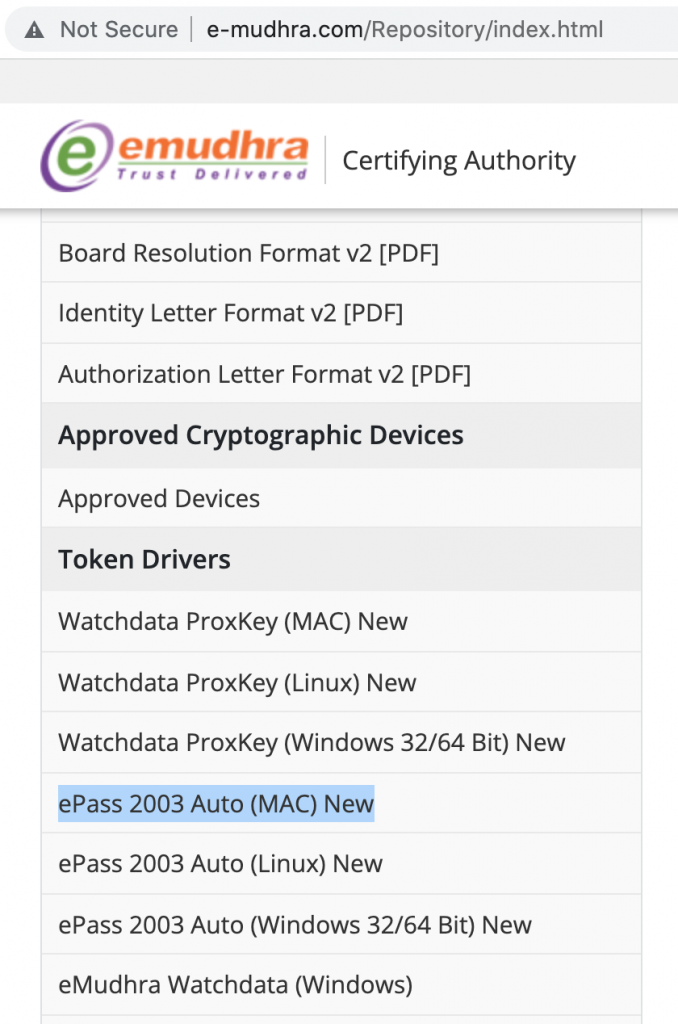Image resolution: width=678 pixels, height=1024 pixels.
Task: Download ePass 2003 Auto (Linux) driver
Action: click(220, 864)
